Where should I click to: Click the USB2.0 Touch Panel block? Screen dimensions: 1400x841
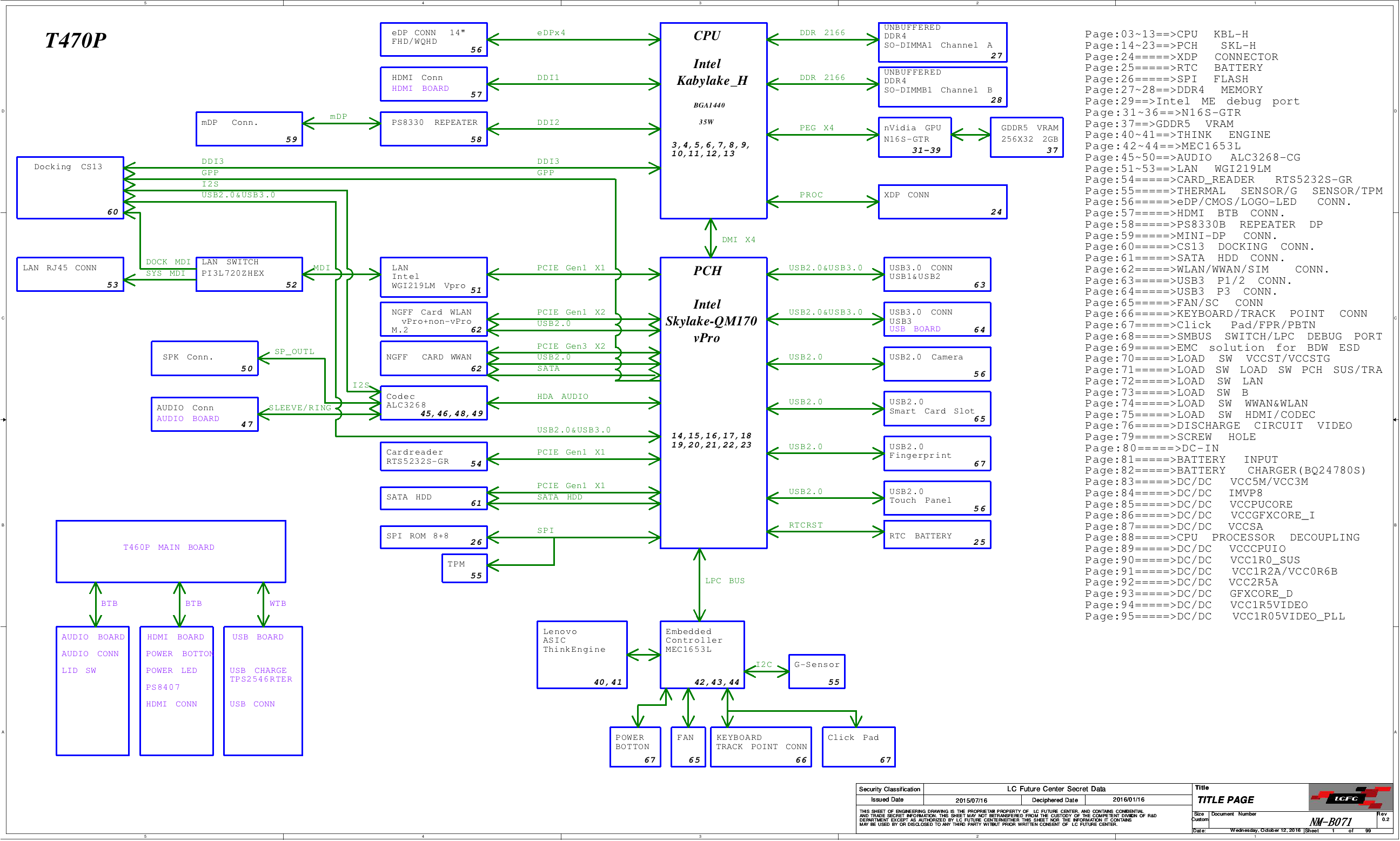tap(936, 498)
